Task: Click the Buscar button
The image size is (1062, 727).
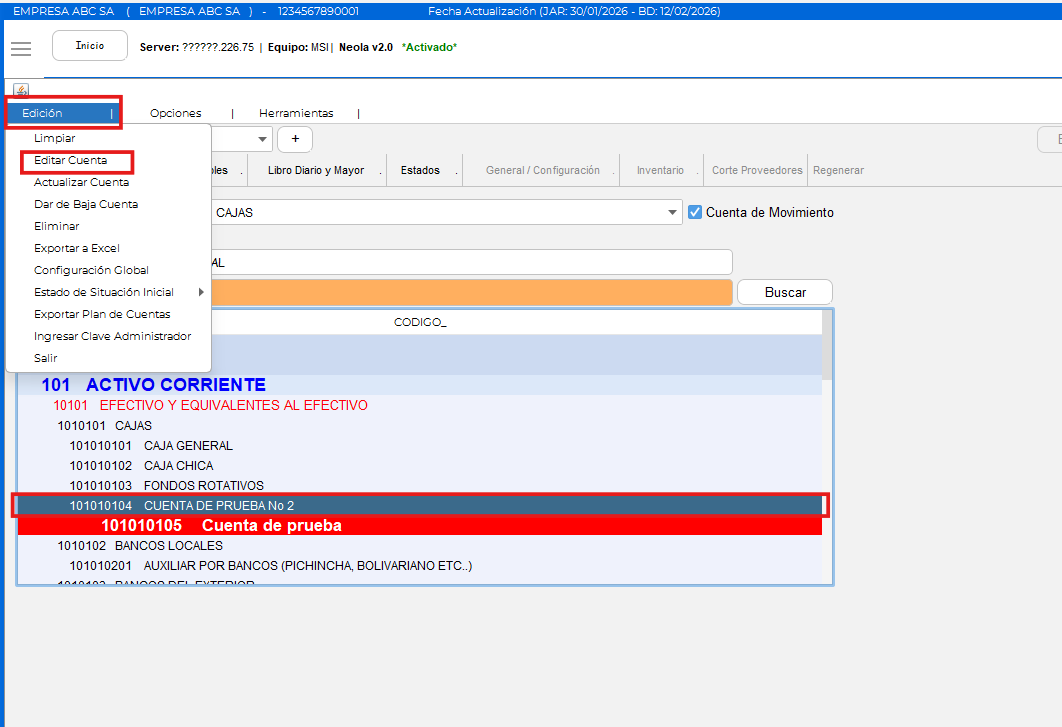Action: (785, 292)
